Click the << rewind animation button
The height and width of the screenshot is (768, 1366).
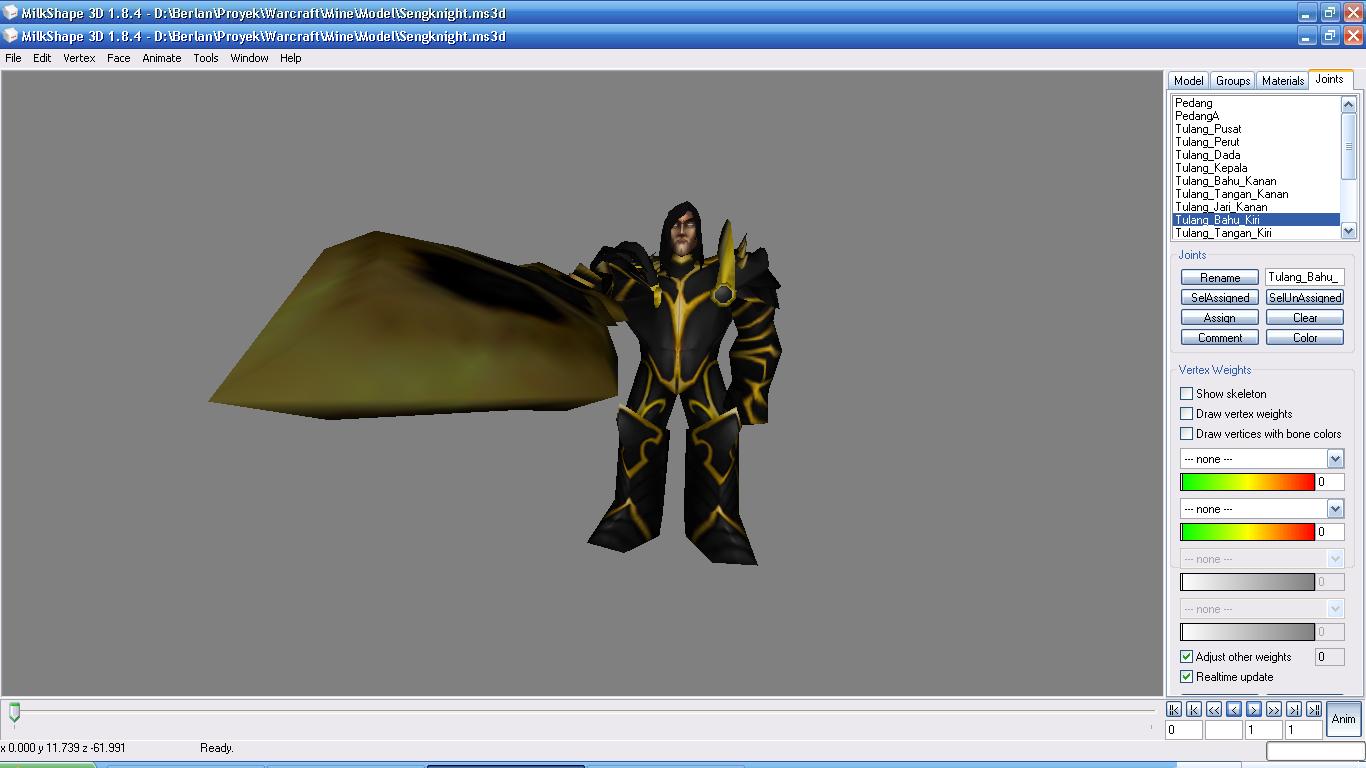point(1214,709)
